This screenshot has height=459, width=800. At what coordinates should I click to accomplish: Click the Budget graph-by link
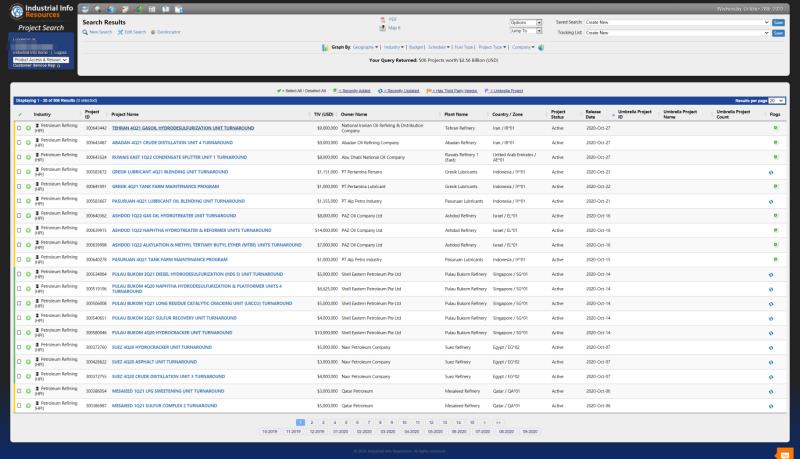416,47
